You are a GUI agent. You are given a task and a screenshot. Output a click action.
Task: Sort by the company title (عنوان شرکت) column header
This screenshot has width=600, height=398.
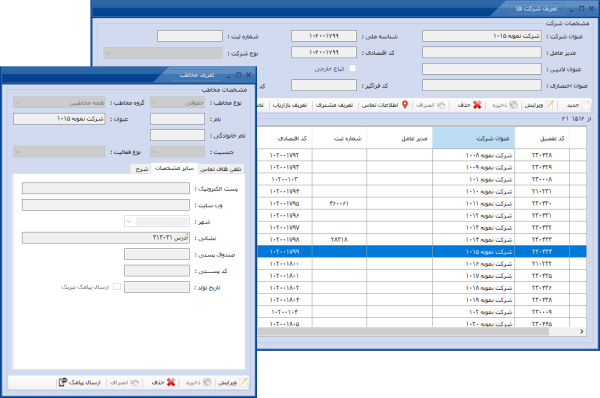(x=473, y=138)
